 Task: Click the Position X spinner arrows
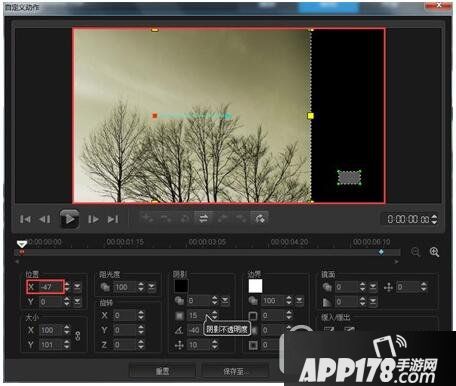[x=67, y=287]
